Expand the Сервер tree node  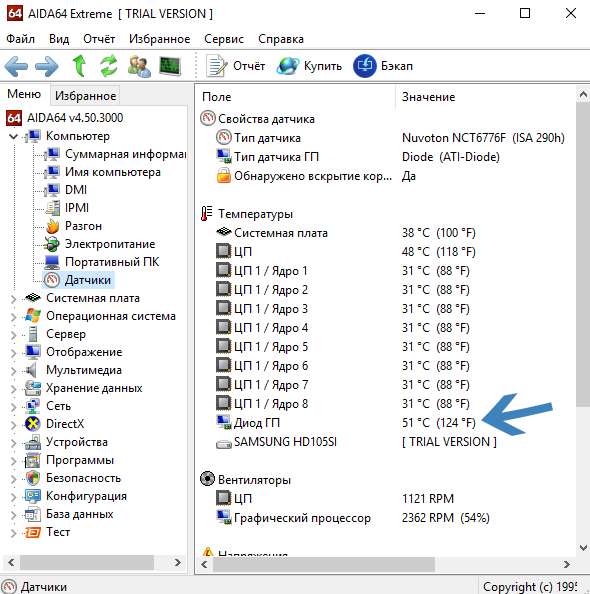tap(13, 335)
